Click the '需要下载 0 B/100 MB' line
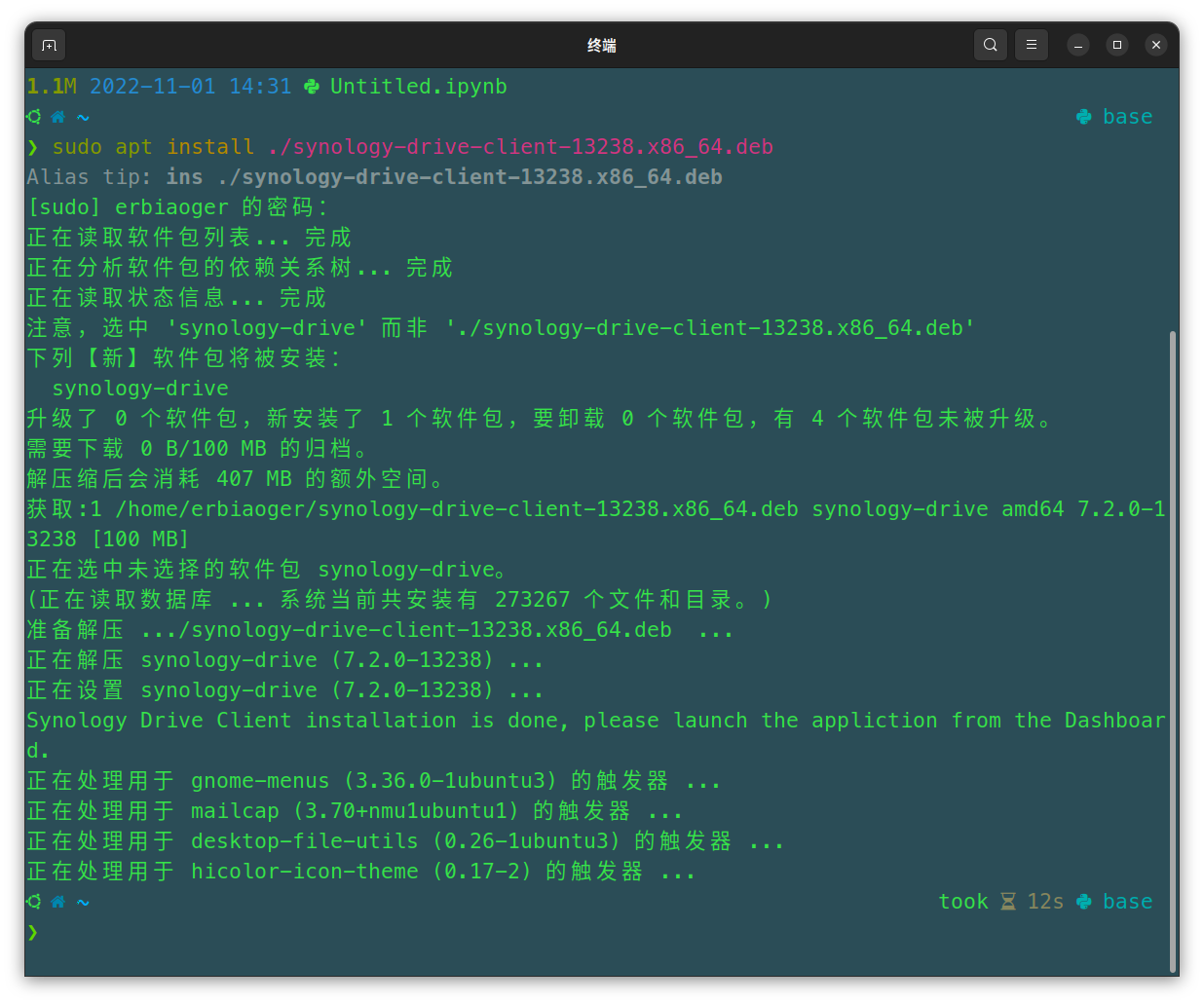 pos(197,449)
